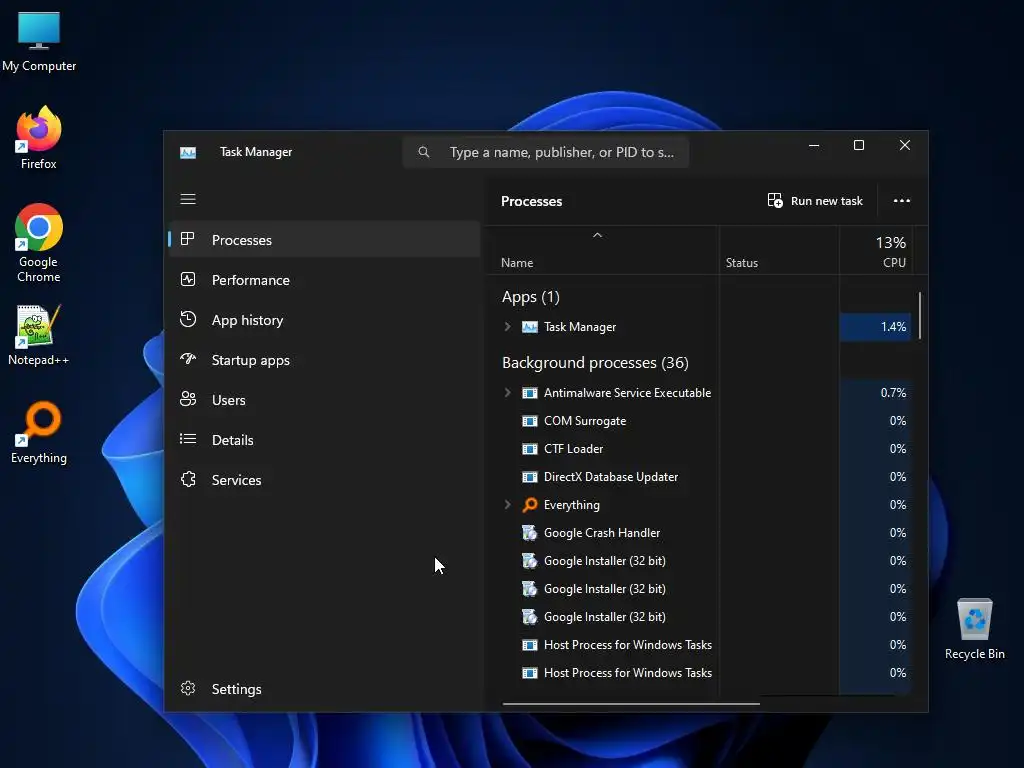Image resolution: width=1024 pixels, height=768 pixels.
Task: Click the Processes sidebar icon
Action: click(187, 239)
